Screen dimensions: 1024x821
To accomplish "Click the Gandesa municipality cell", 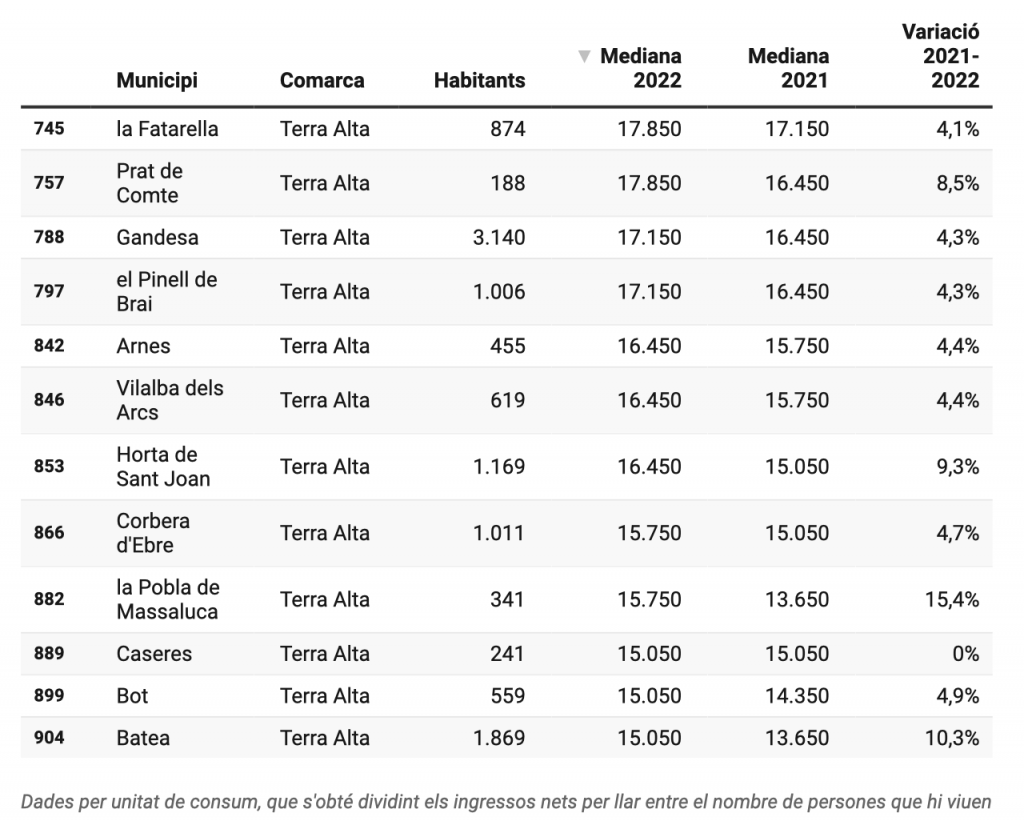I will (157, 237).
